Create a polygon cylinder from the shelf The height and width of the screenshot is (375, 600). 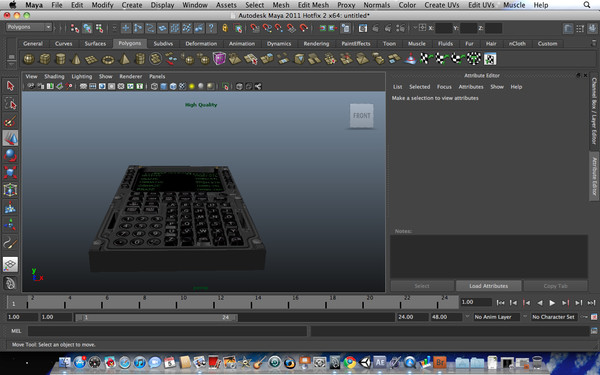click(x=60, y=59)
